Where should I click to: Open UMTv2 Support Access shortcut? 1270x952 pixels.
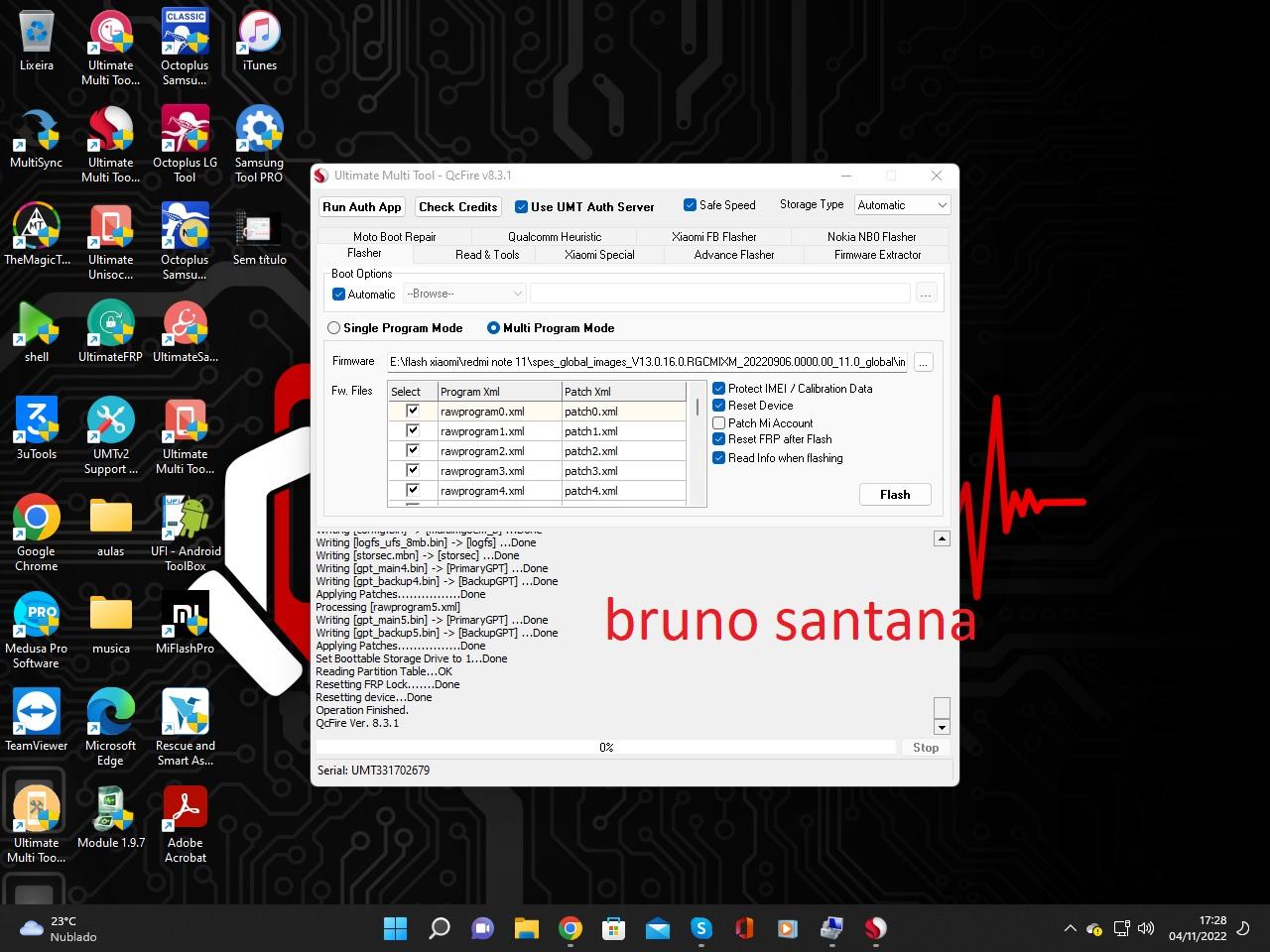coord(110,436)
